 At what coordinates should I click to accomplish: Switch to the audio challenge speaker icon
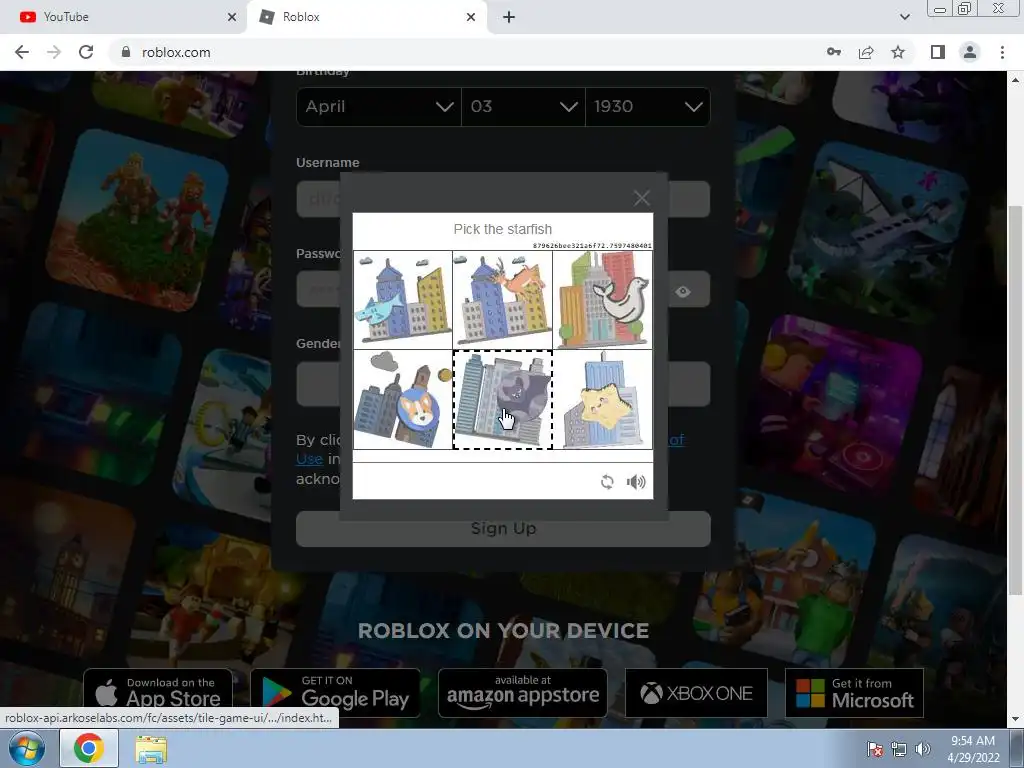[x=635, y=482]
